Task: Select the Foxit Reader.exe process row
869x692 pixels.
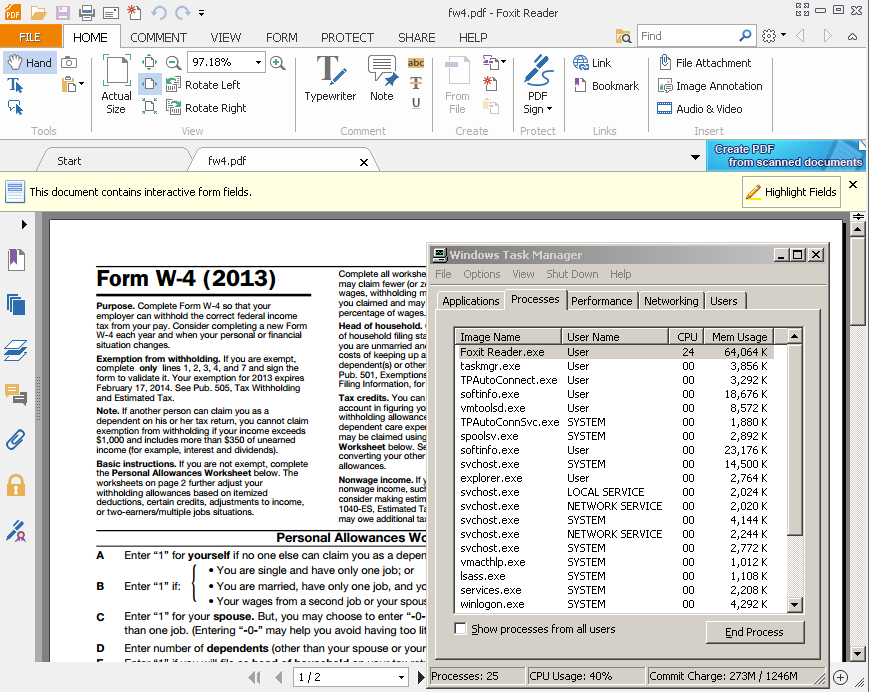Action: 614,352
